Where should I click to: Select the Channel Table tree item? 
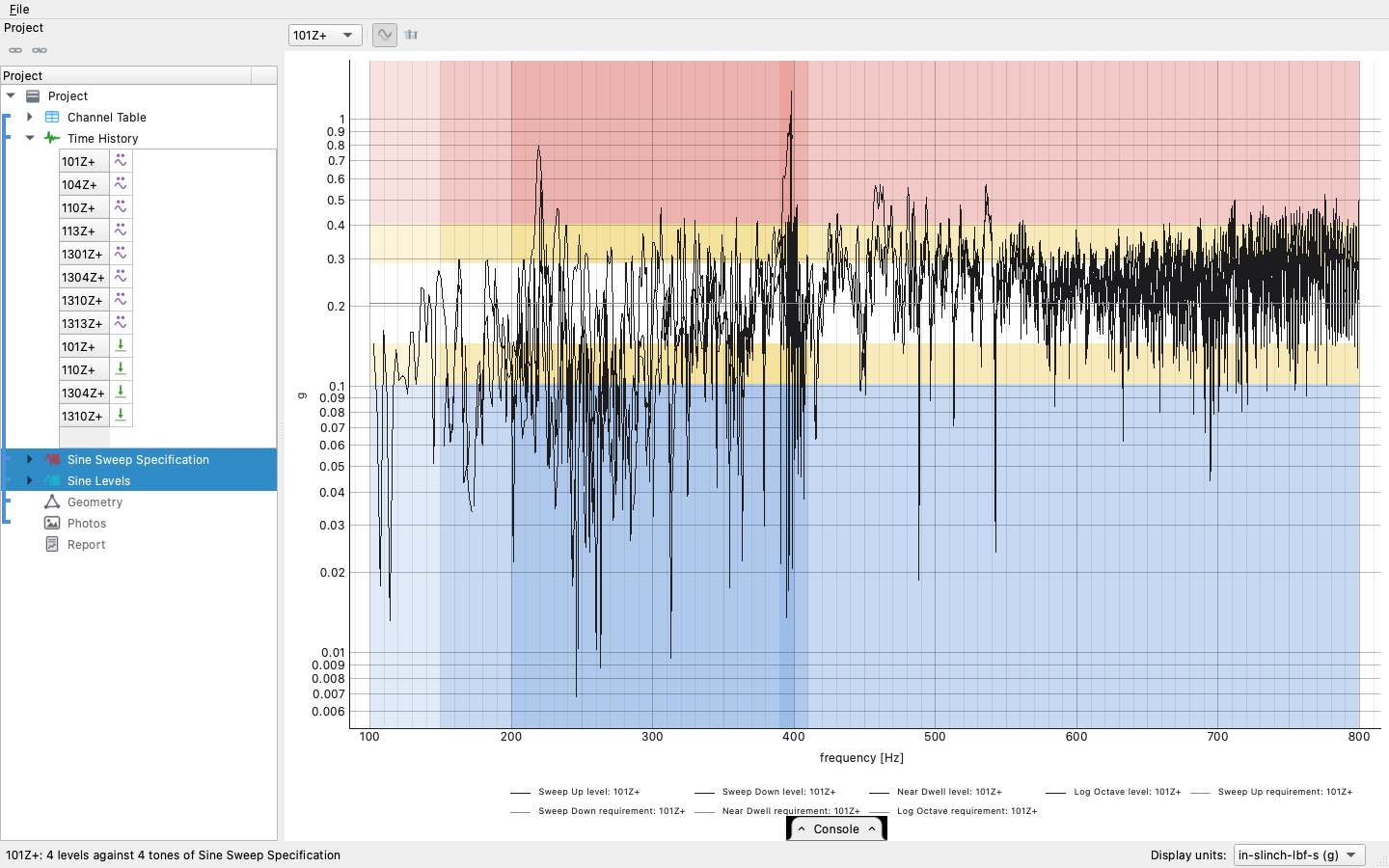point(107,118)
